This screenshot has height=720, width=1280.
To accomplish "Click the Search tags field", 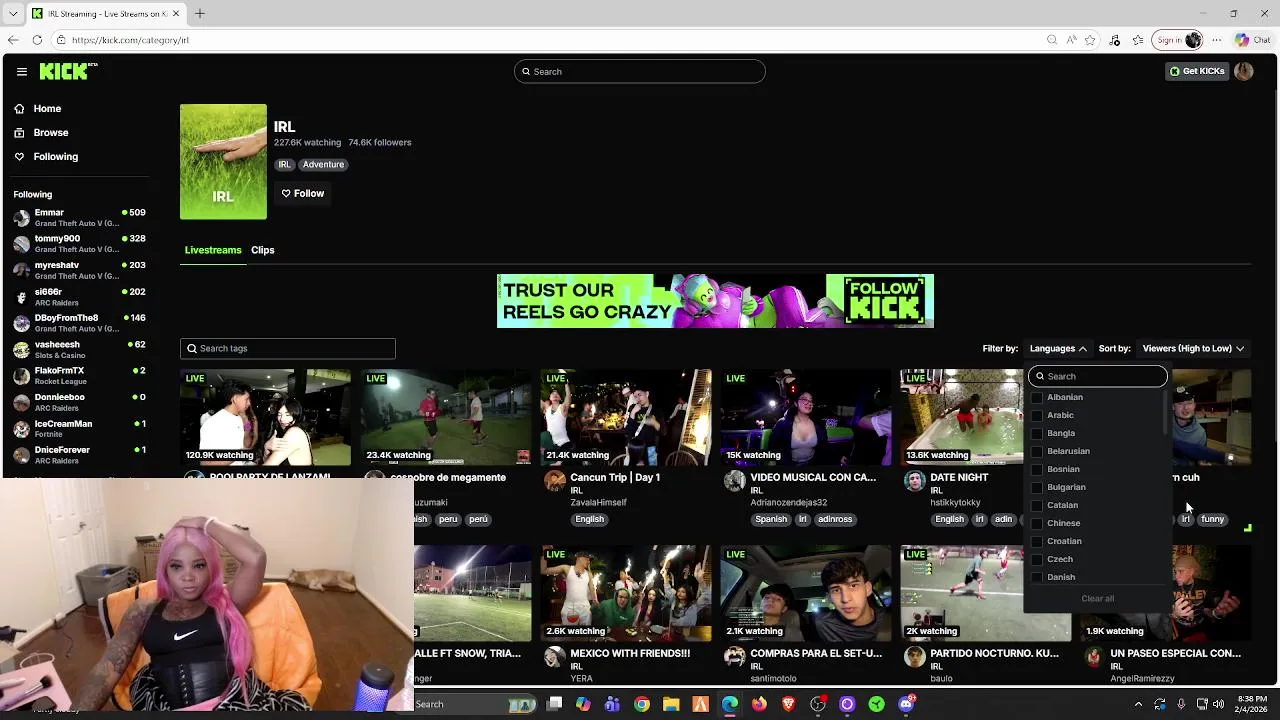I will (288, 348).
